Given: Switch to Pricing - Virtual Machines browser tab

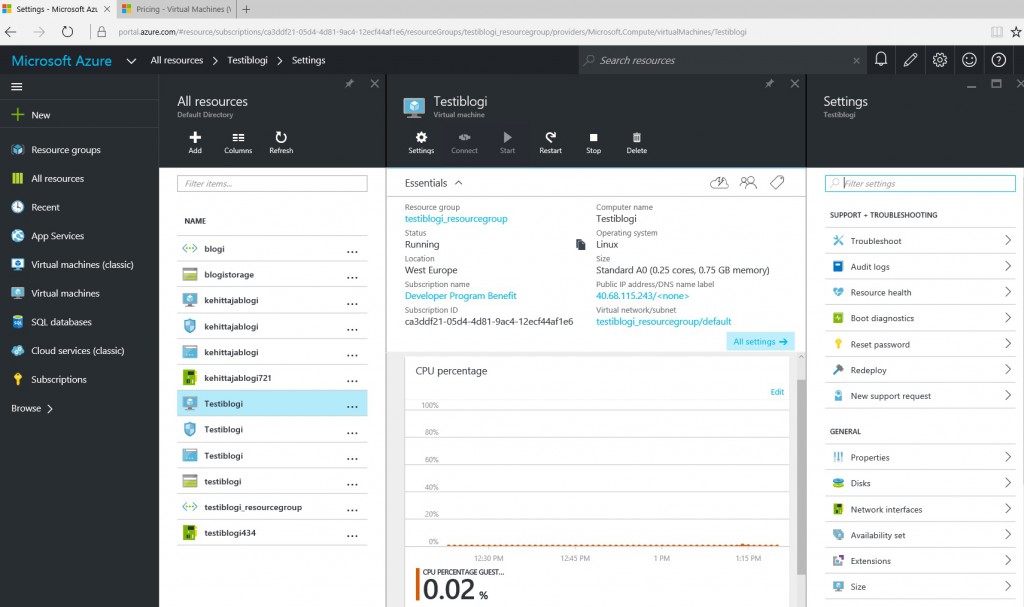Looking at the screenshot, I should tap(176, 9).
